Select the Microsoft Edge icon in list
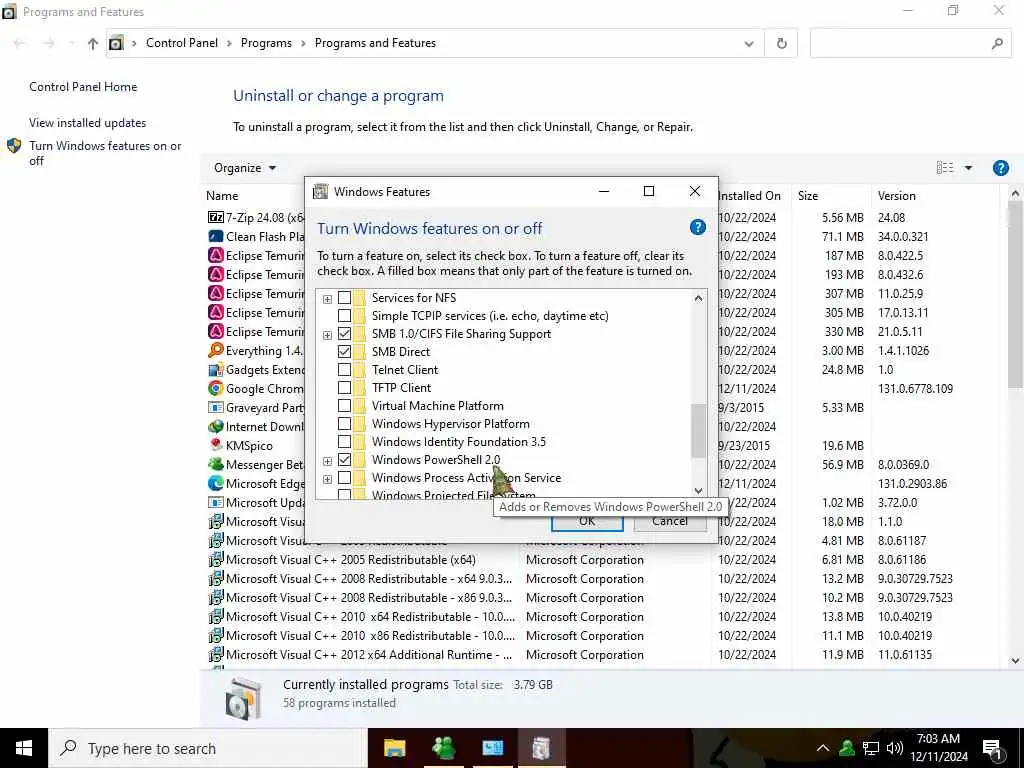This screenshot has width=1024, height=768. (x=216, y=483)
